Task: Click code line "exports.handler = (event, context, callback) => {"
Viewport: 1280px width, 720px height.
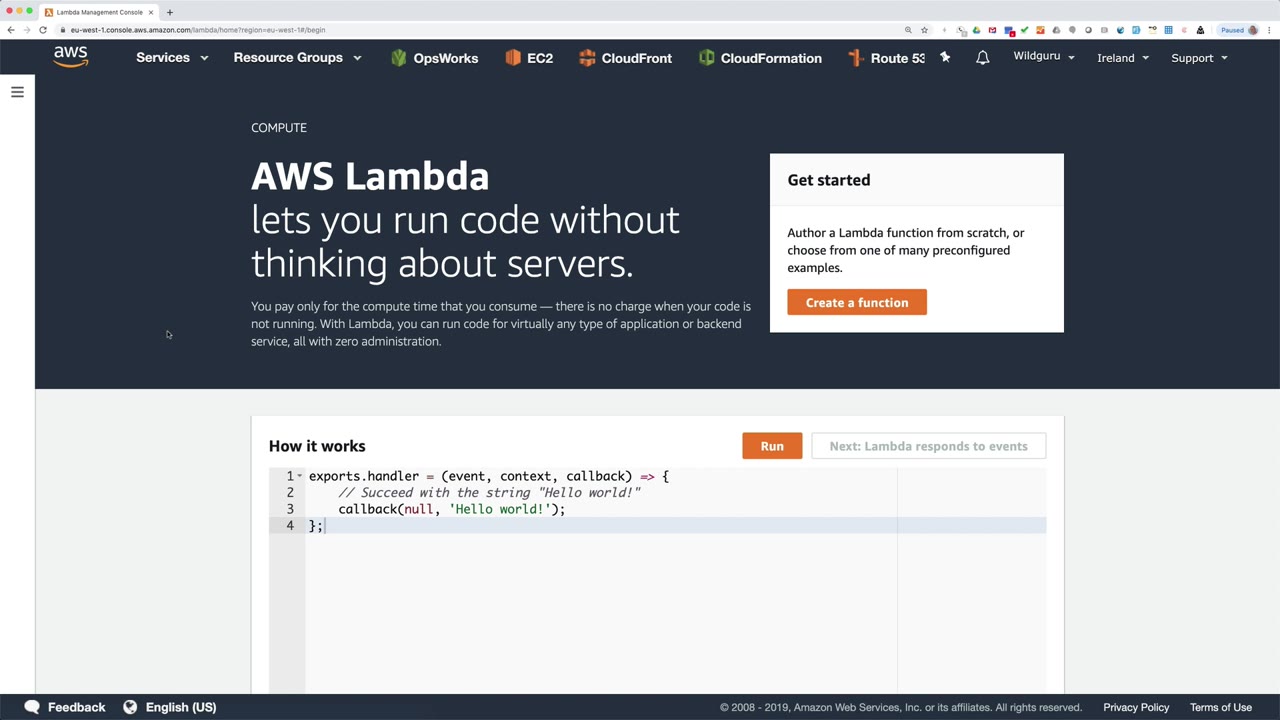Action: [x=489, y=476]
